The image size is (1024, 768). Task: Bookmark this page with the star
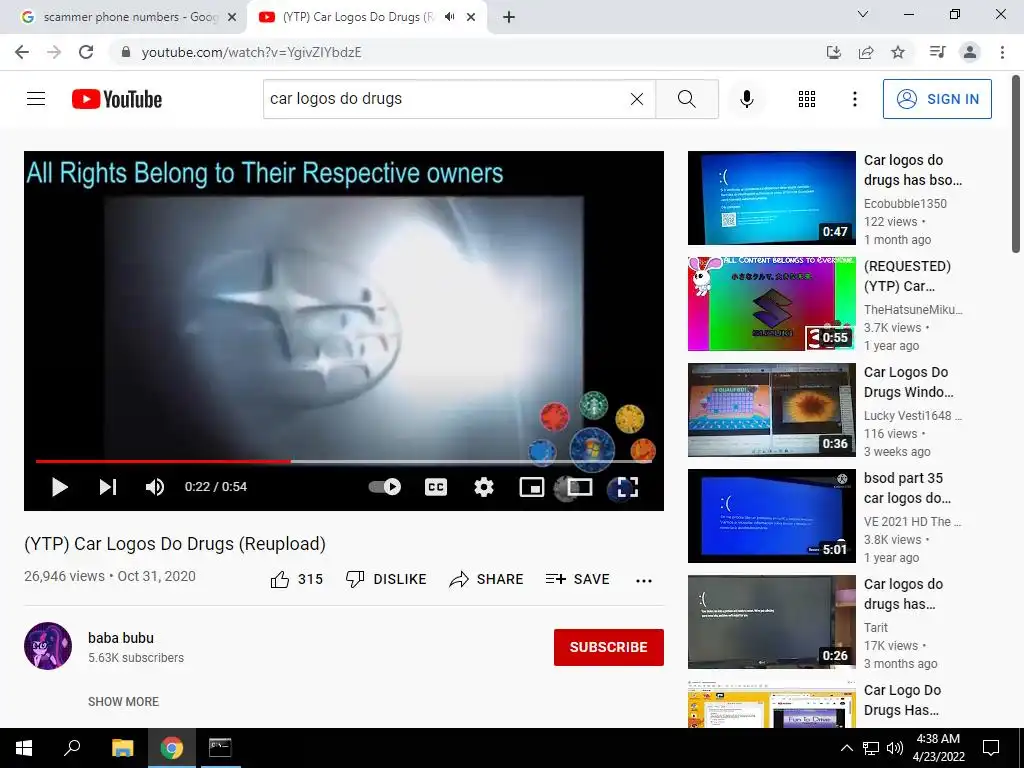pos(898,52)
